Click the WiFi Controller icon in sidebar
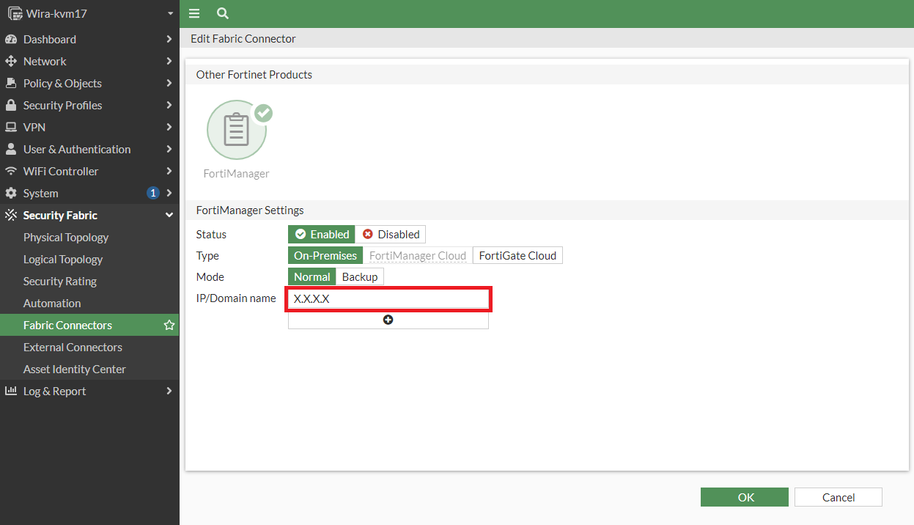The width and height of the screenshot is (914, 525). [x=12, y=172]
